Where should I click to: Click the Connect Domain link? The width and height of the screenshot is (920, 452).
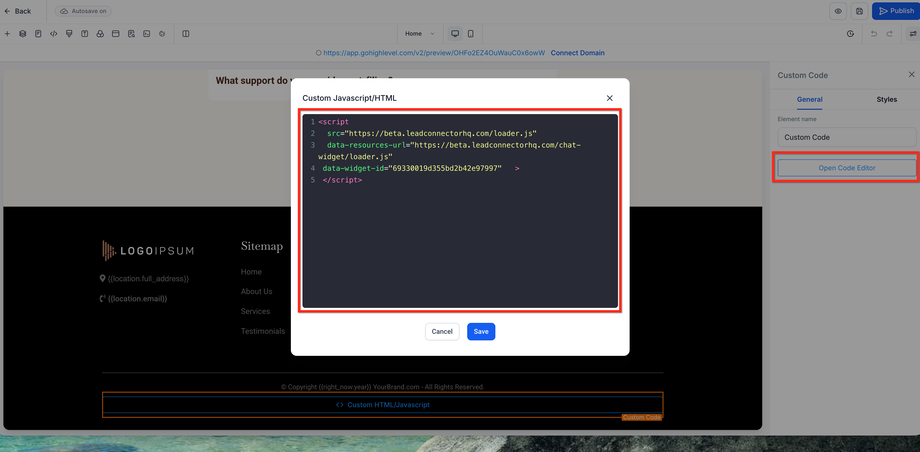click(x=577, y=53)
